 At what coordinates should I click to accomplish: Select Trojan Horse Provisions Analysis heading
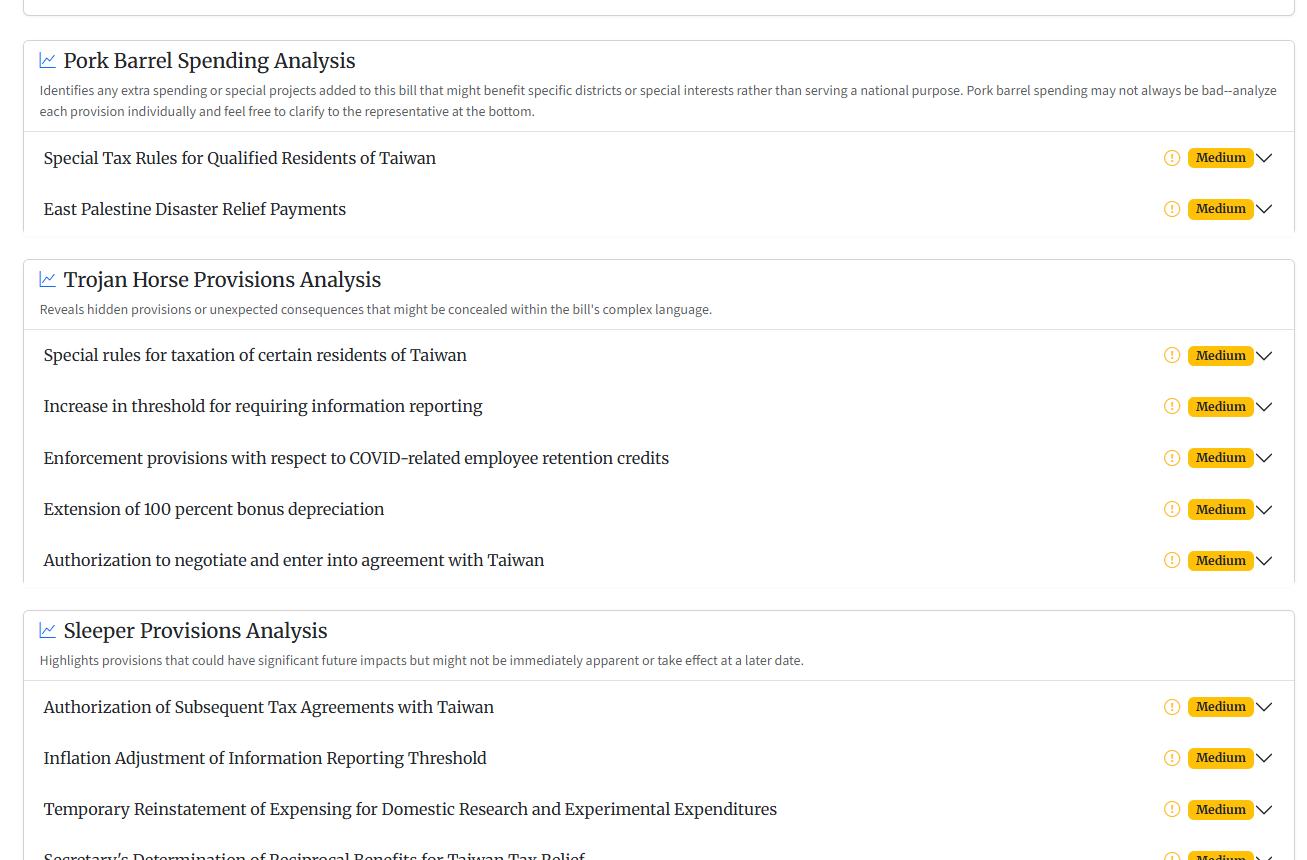(222, 280)
